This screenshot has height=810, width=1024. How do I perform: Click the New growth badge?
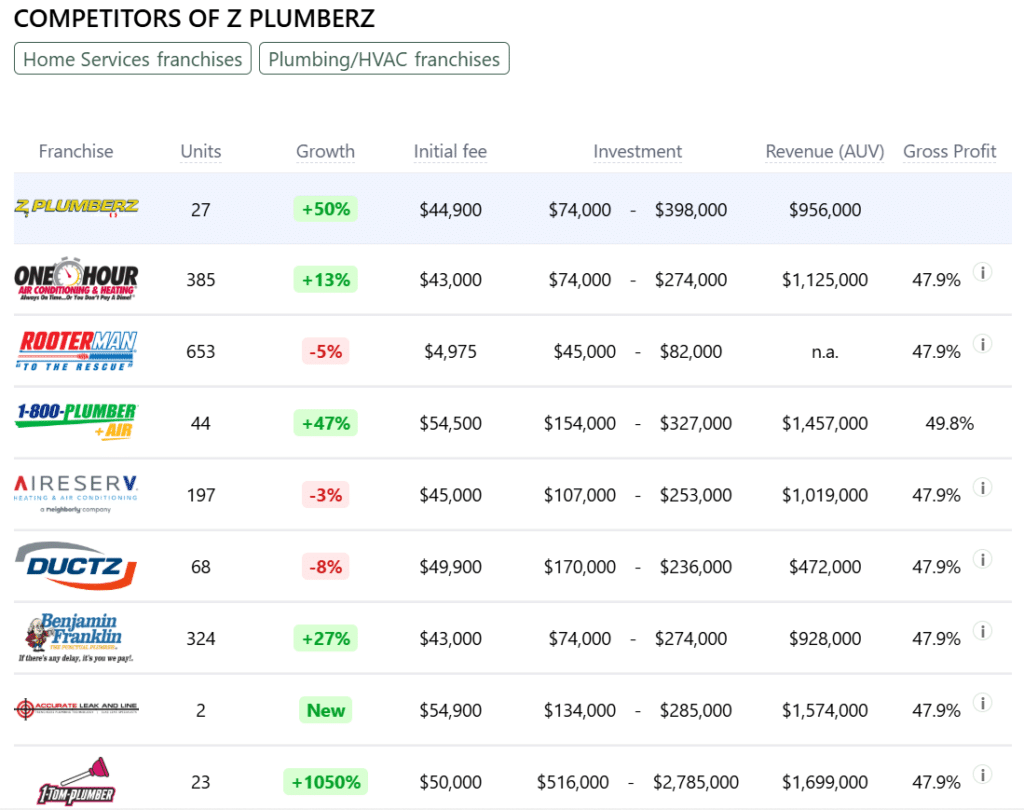(325, 710)
